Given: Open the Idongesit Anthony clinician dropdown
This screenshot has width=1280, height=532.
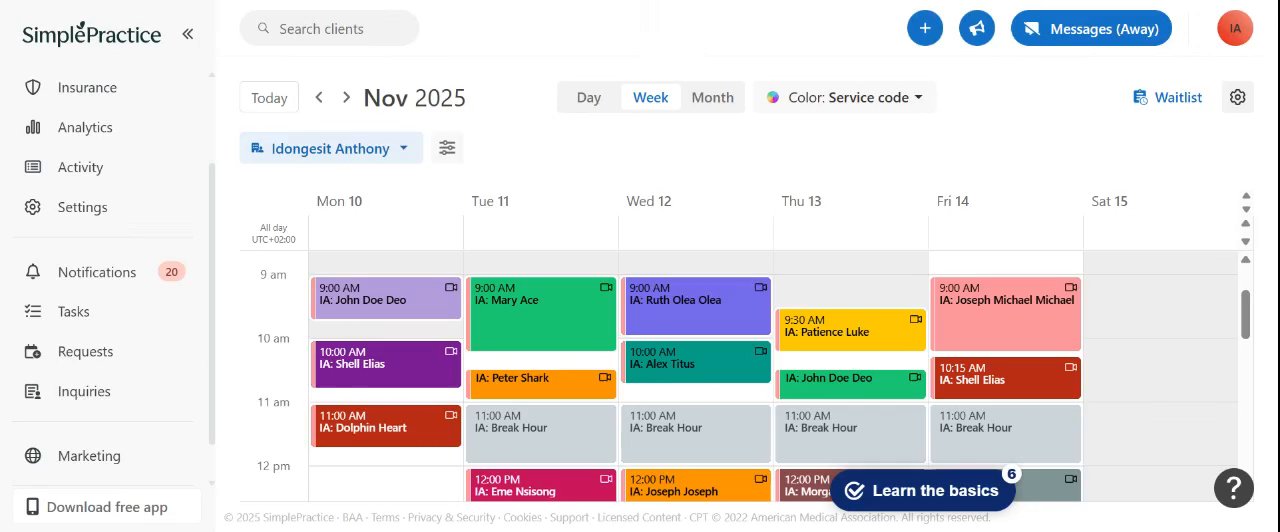Looking at the screenshot, I should [331, 148].
